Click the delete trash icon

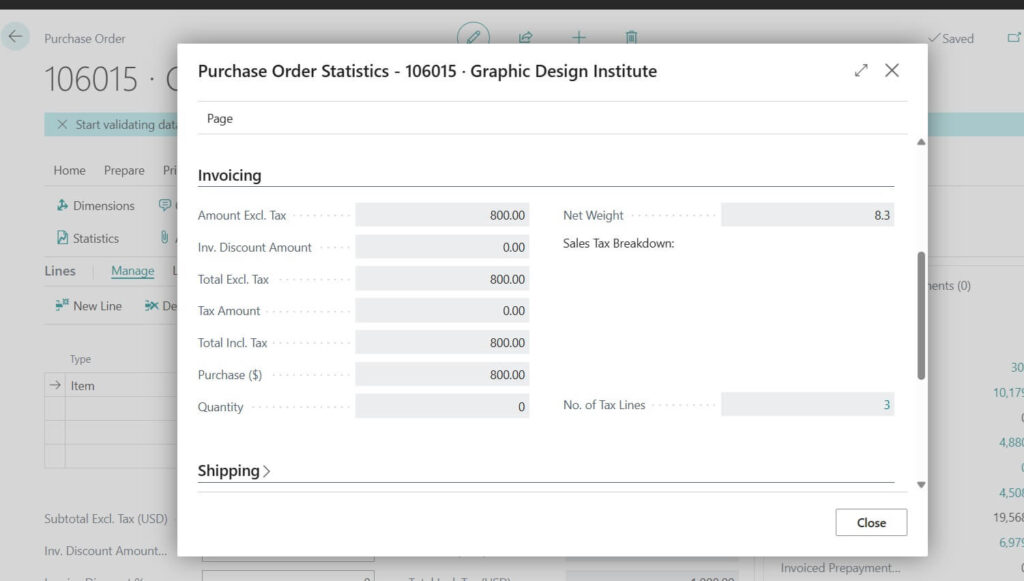tap(631, 37)
